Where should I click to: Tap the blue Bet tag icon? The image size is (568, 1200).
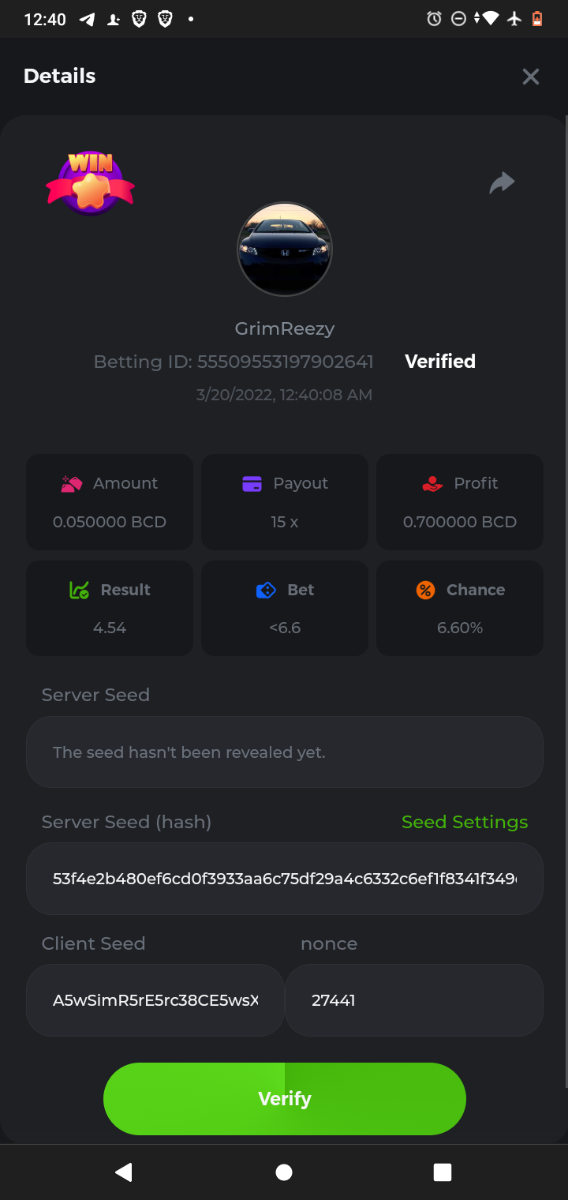click(x=266, y=590)
